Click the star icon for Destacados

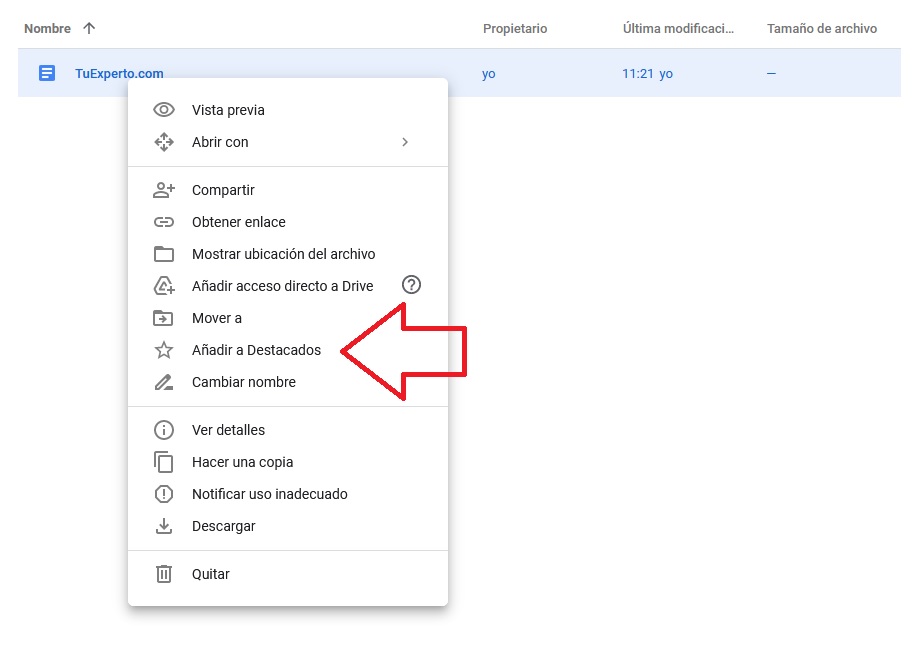[164, 350]
